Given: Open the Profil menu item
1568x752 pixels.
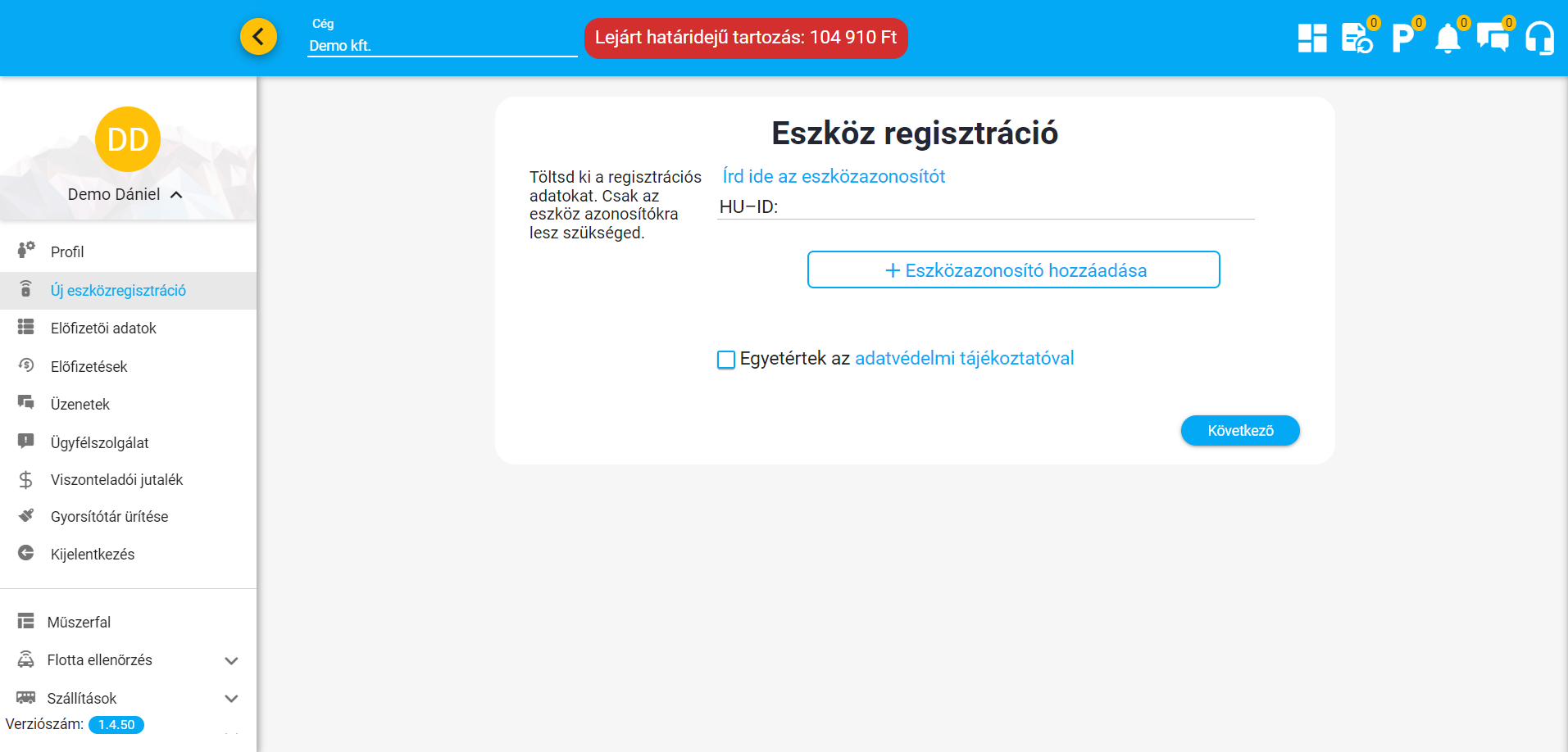Looking at the screenshot, I should (67, 252).
